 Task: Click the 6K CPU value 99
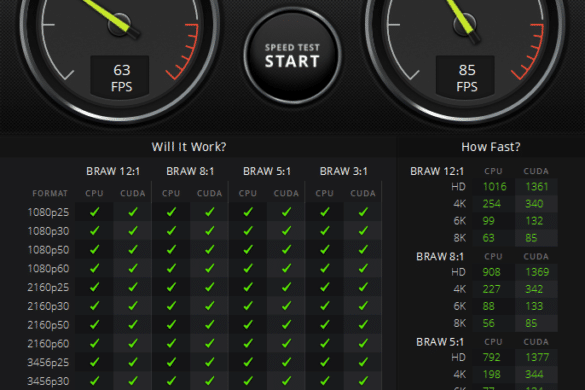click(488, 221)
